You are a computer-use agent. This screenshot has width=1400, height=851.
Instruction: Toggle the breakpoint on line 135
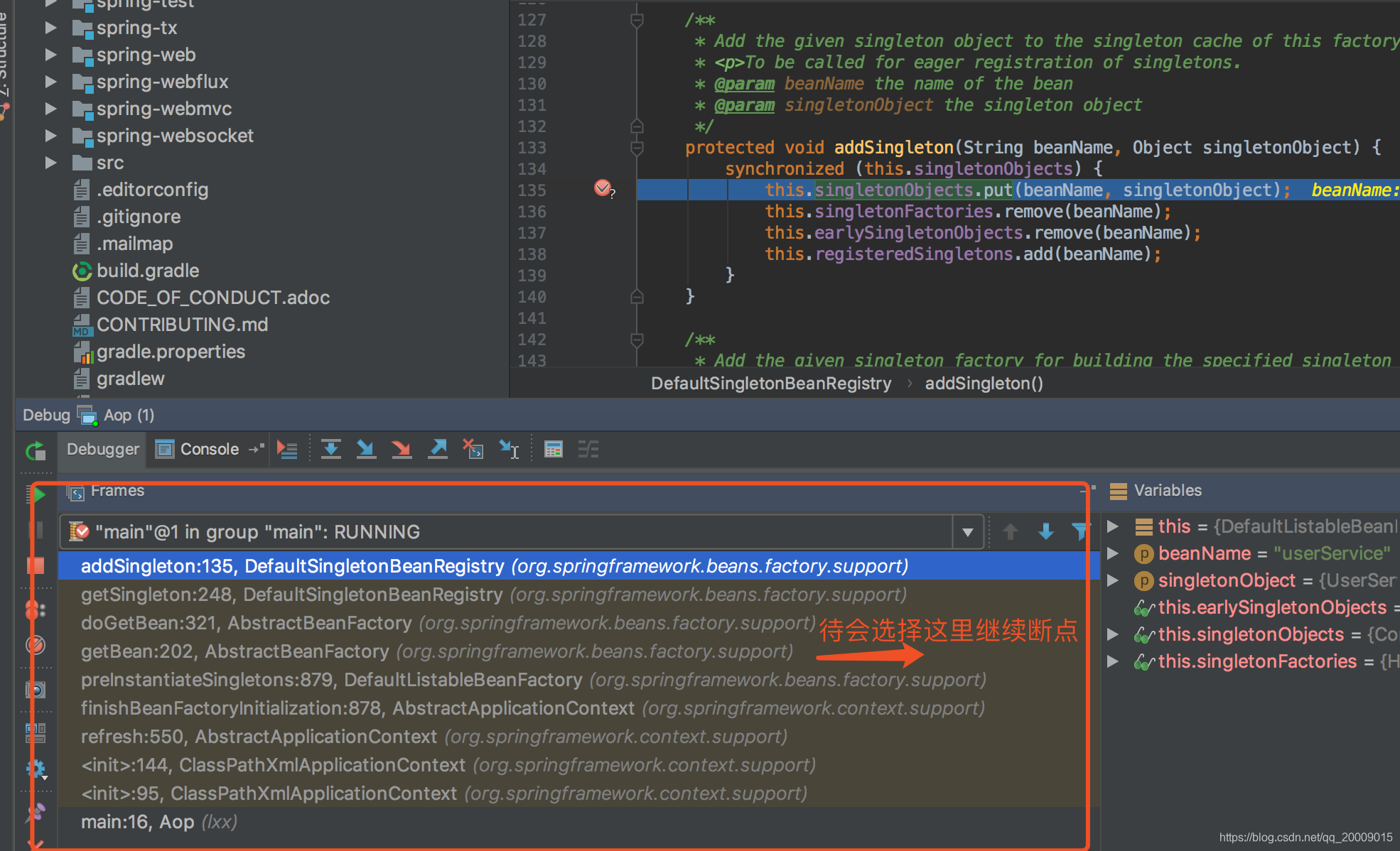pyautogui.click(x=603, y=188)
